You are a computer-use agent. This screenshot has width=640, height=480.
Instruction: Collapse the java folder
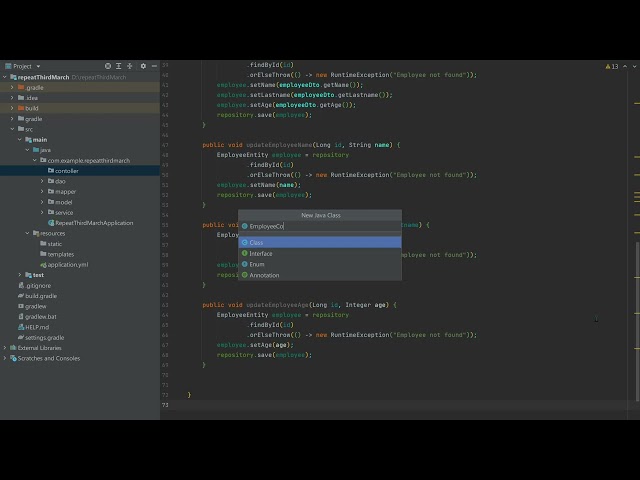click(27, 150)
